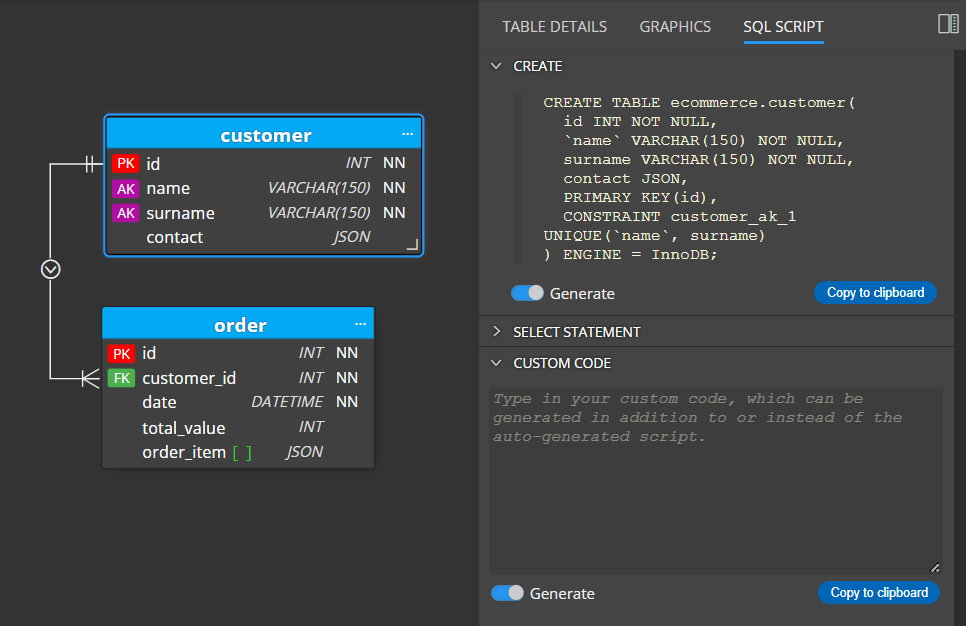Open the order table ellipsis menu
The height and width of the screenshot is (626, 966).
pyautogui.click(x=360, y=324)
